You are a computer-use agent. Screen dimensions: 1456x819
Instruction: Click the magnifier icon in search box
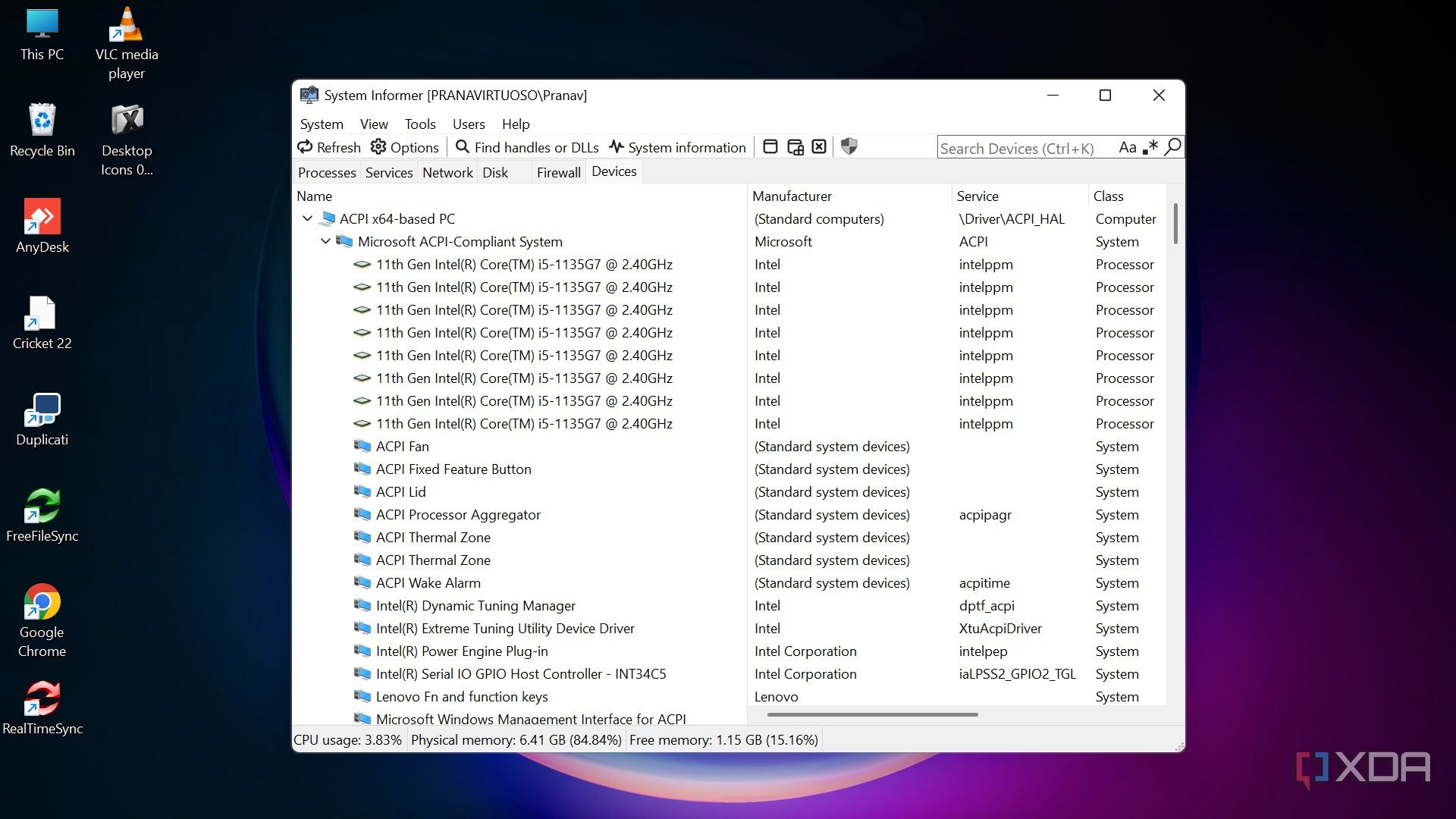[x=1172, y=147]
